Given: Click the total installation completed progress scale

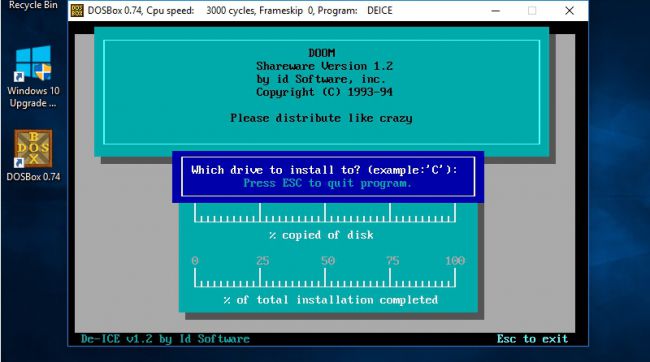Looking at the screenshot, I should pos(325,278).
